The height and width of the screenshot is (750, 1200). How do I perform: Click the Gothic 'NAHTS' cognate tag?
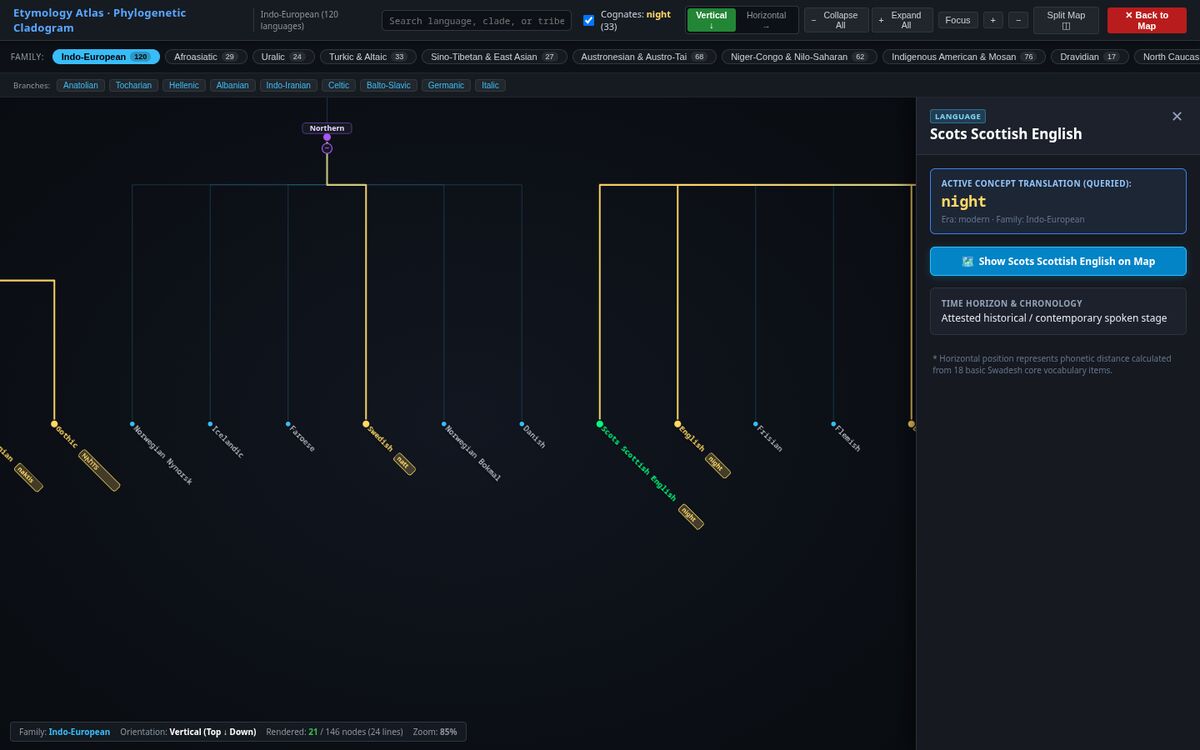pos(100,470)
